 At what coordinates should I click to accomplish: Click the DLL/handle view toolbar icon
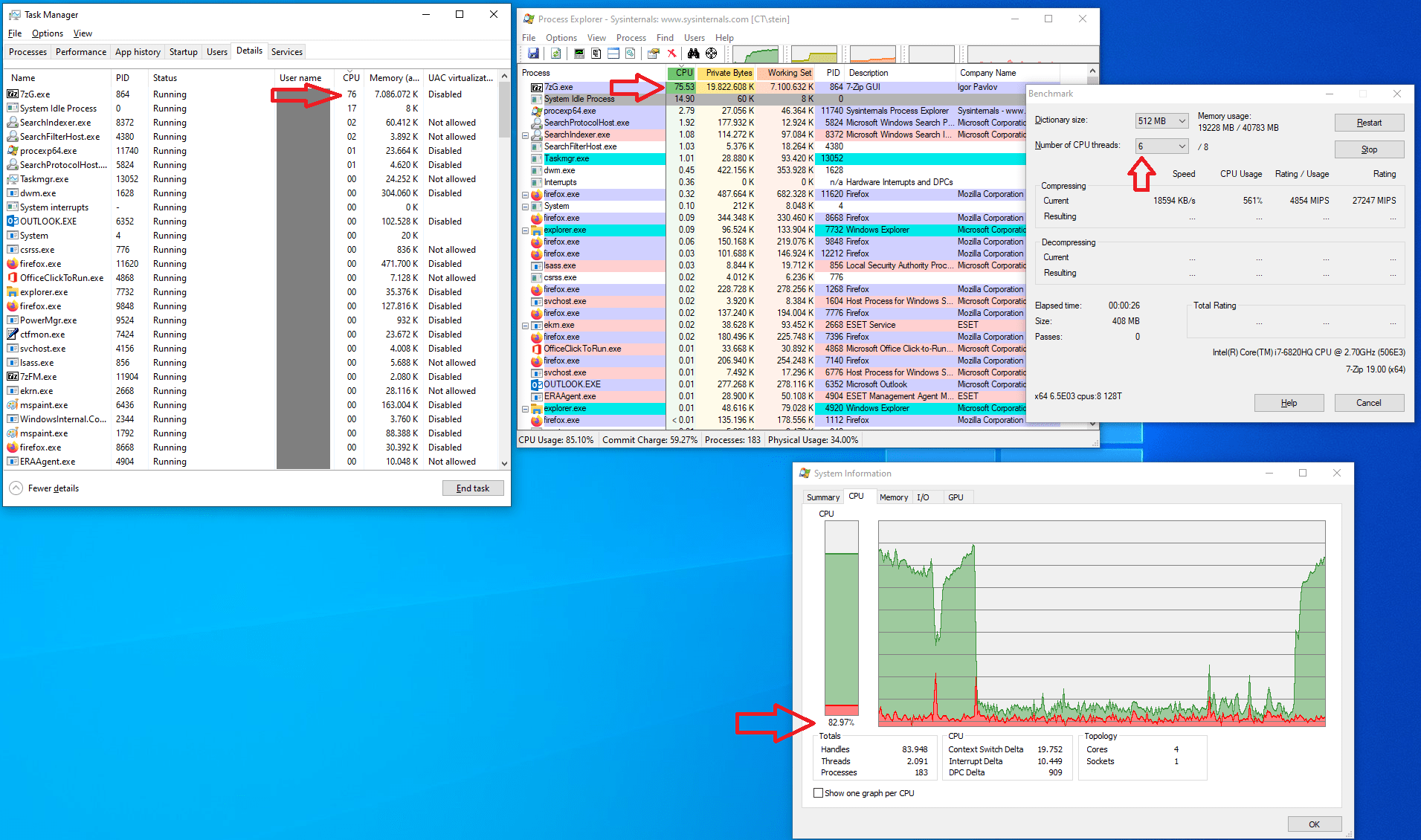(631, 54)
